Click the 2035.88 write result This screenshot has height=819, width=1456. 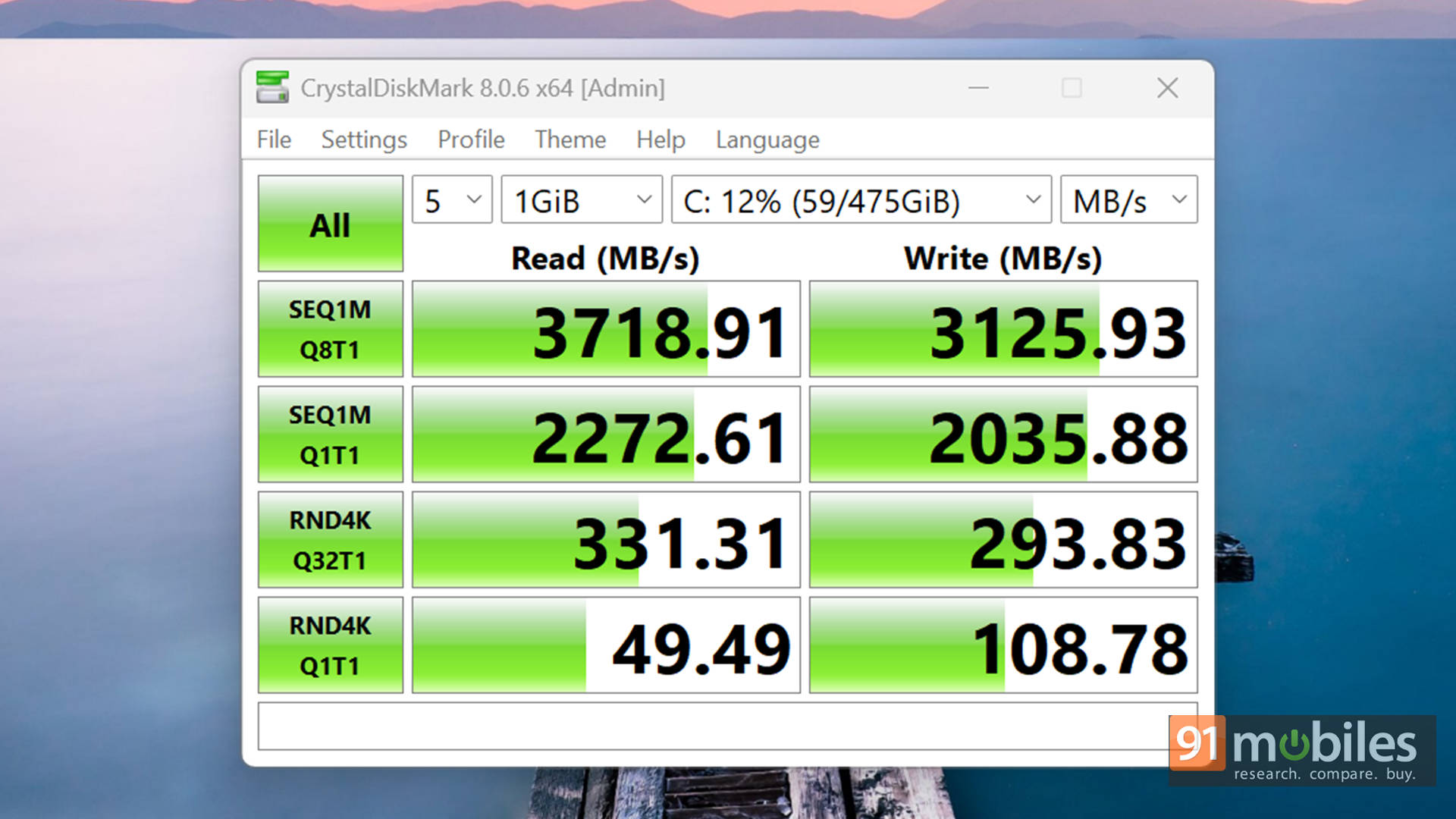[x=1003, y=435]
